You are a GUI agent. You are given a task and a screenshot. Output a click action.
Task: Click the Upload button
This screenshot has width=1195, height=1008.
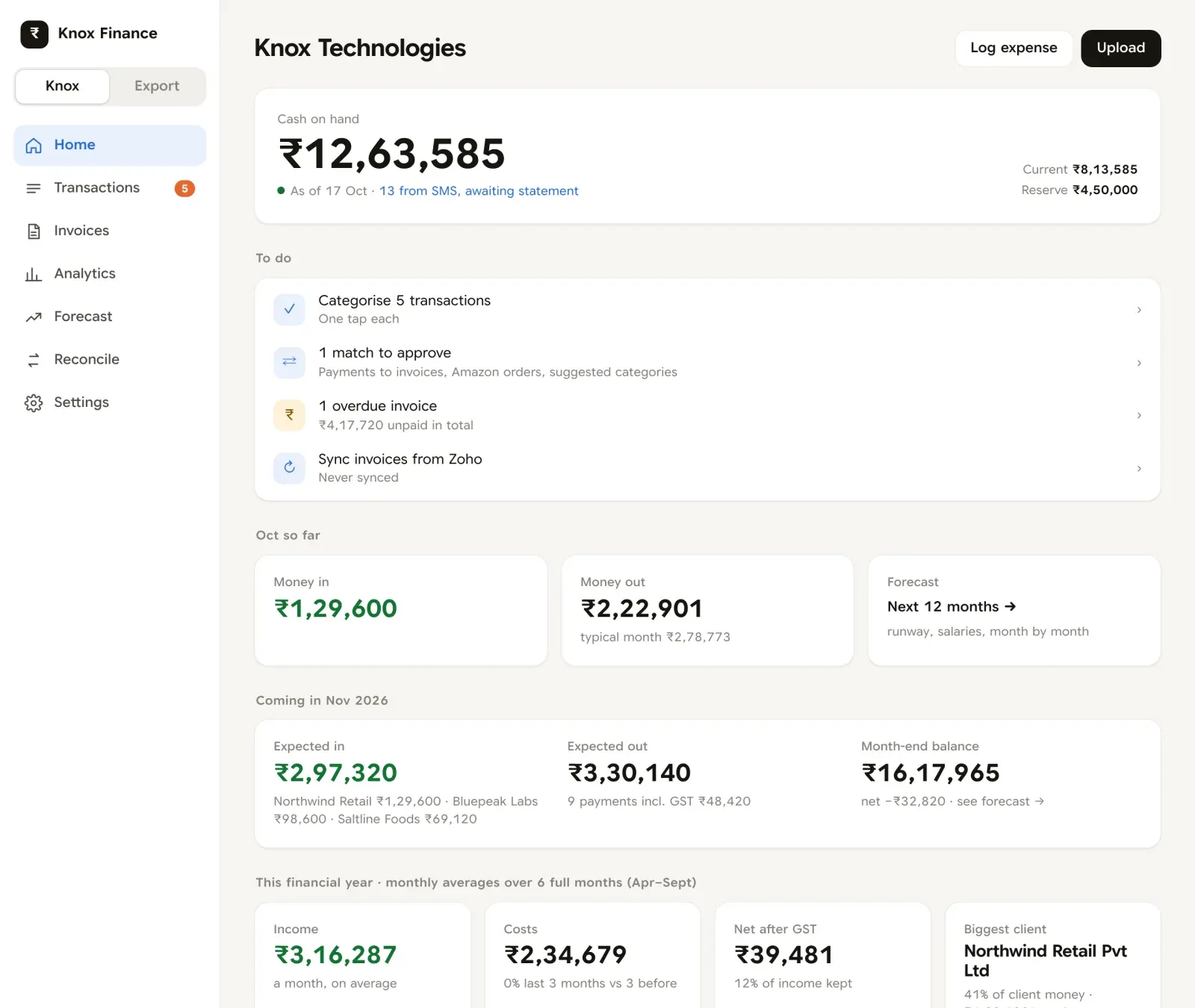coord(1121,48)
